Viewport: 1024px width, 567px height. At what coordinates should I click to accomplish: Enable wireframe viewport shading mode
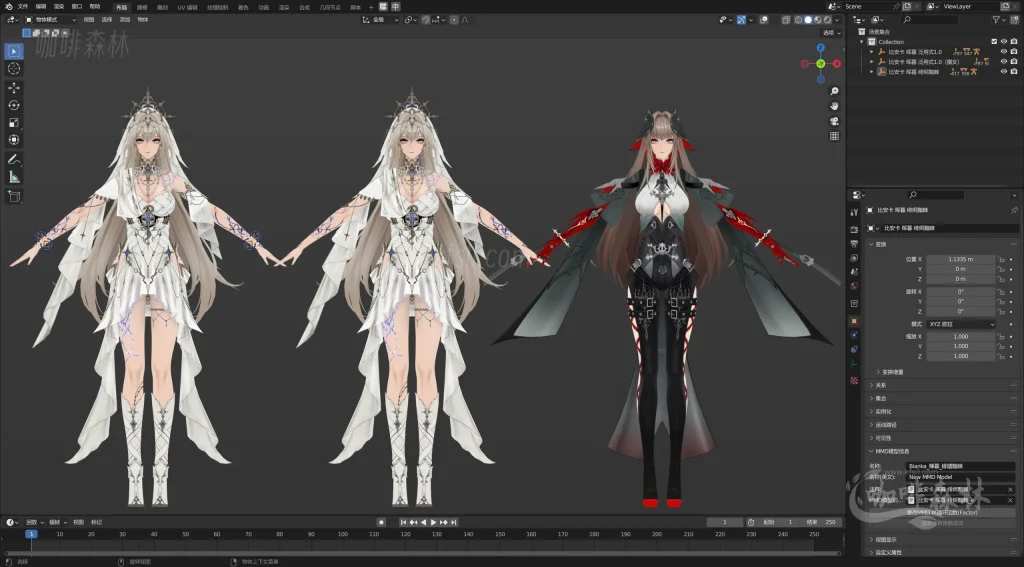click(798, 20)
